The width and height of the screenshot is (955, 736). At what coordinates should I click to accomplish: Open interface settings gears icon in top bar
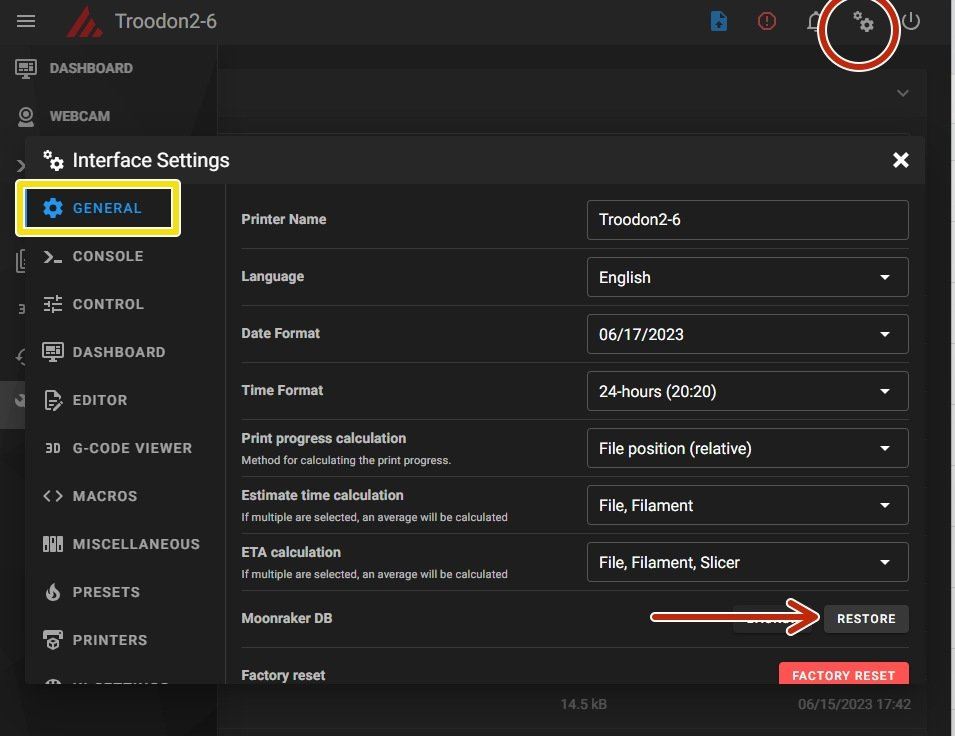tap(862, 21)
